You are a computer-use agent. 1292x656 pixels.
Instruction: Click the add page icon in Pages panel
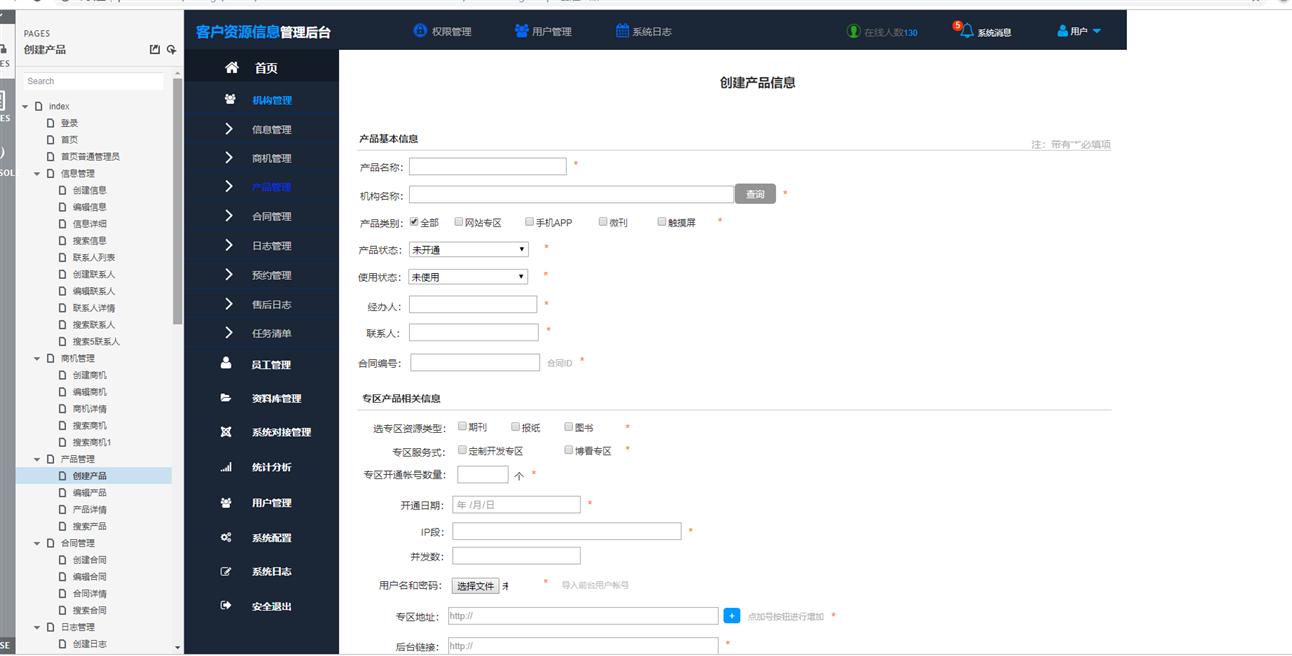(171, 49)
